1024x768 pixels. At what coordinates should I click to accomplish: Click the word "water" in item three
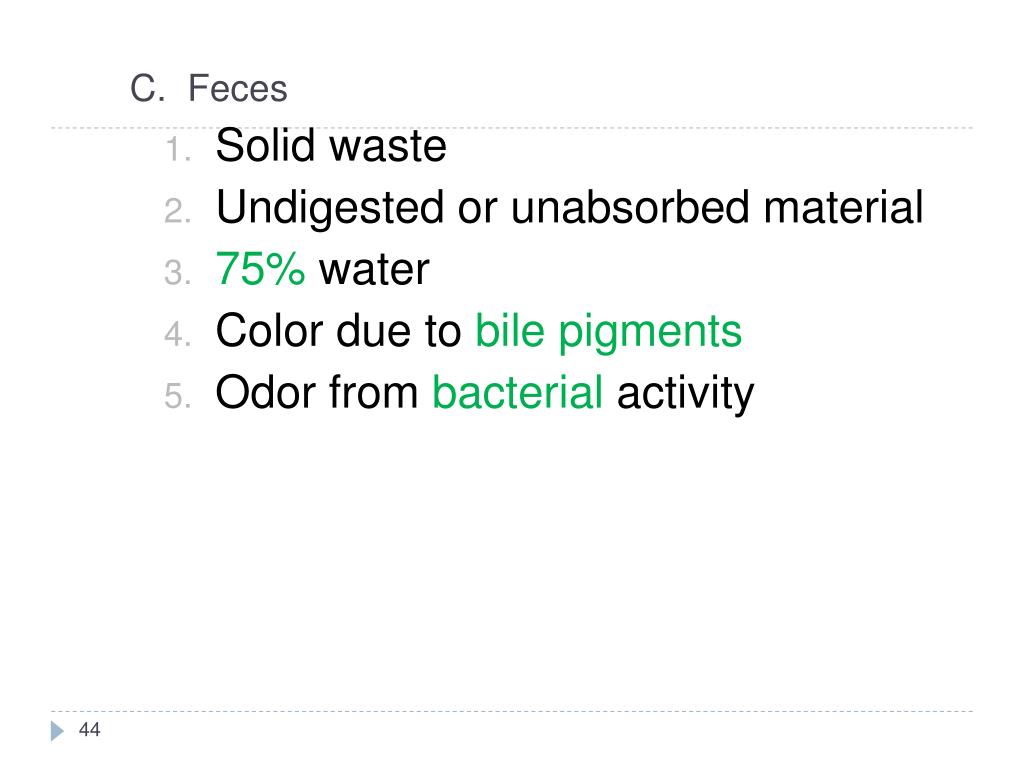[374, 270]
